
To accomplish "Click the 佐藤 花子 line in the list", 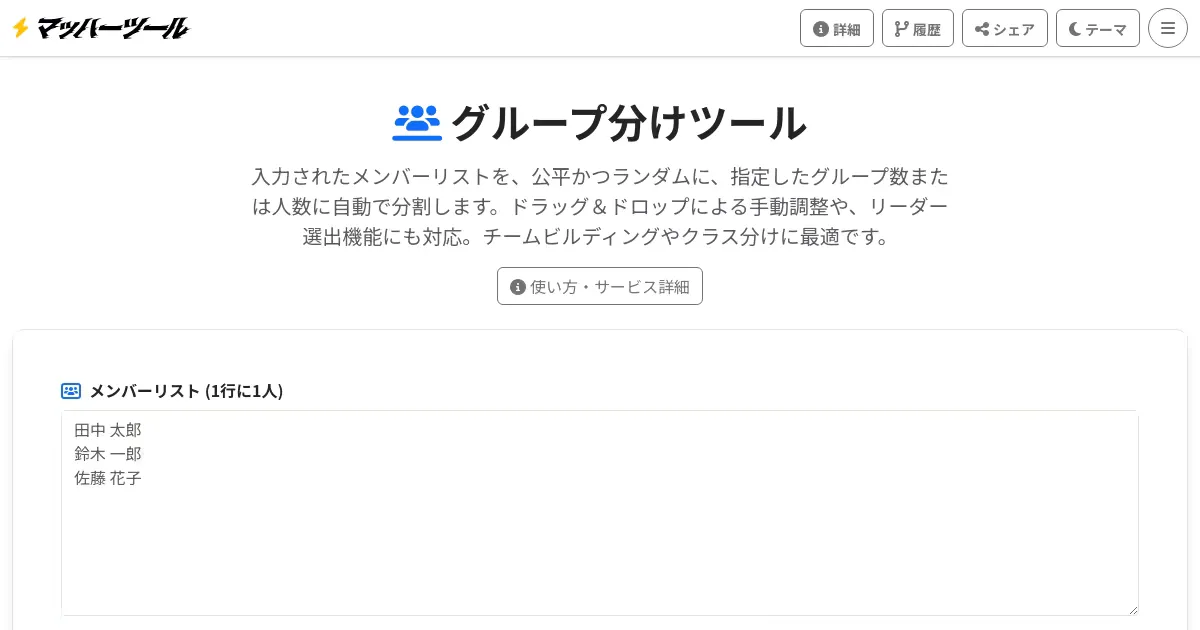I will click(x=108, y=478).
